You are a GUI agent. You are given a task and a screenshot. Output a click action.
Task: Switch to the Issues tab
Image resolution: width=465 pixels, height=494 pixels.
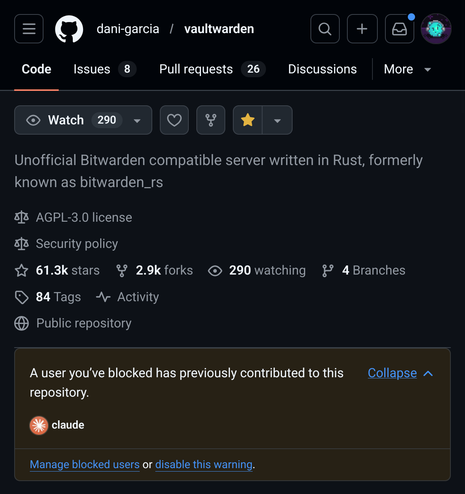(x=105, y=69)
